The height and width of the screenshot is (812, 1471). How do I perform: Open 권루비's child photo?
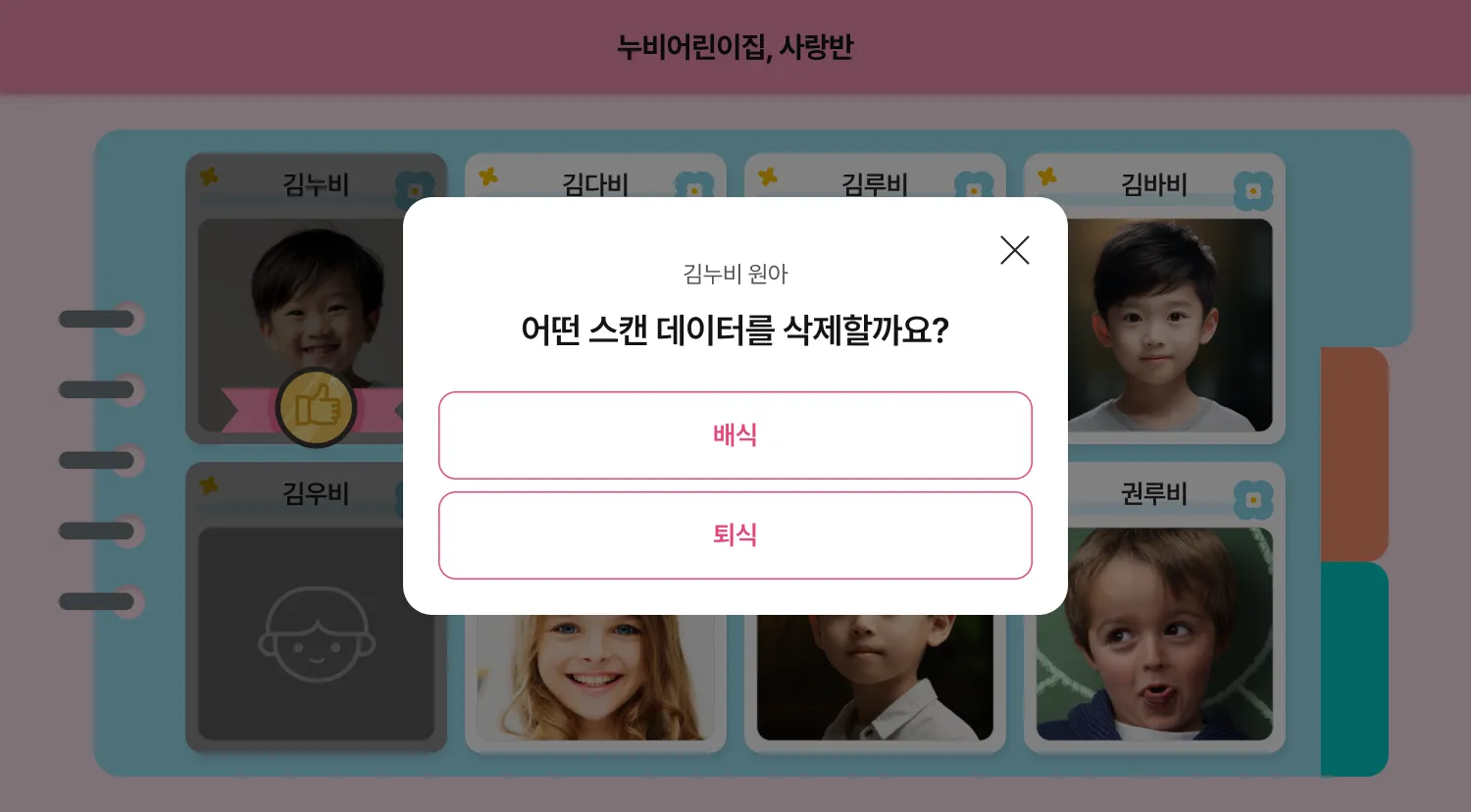[x=1154, y=634]
